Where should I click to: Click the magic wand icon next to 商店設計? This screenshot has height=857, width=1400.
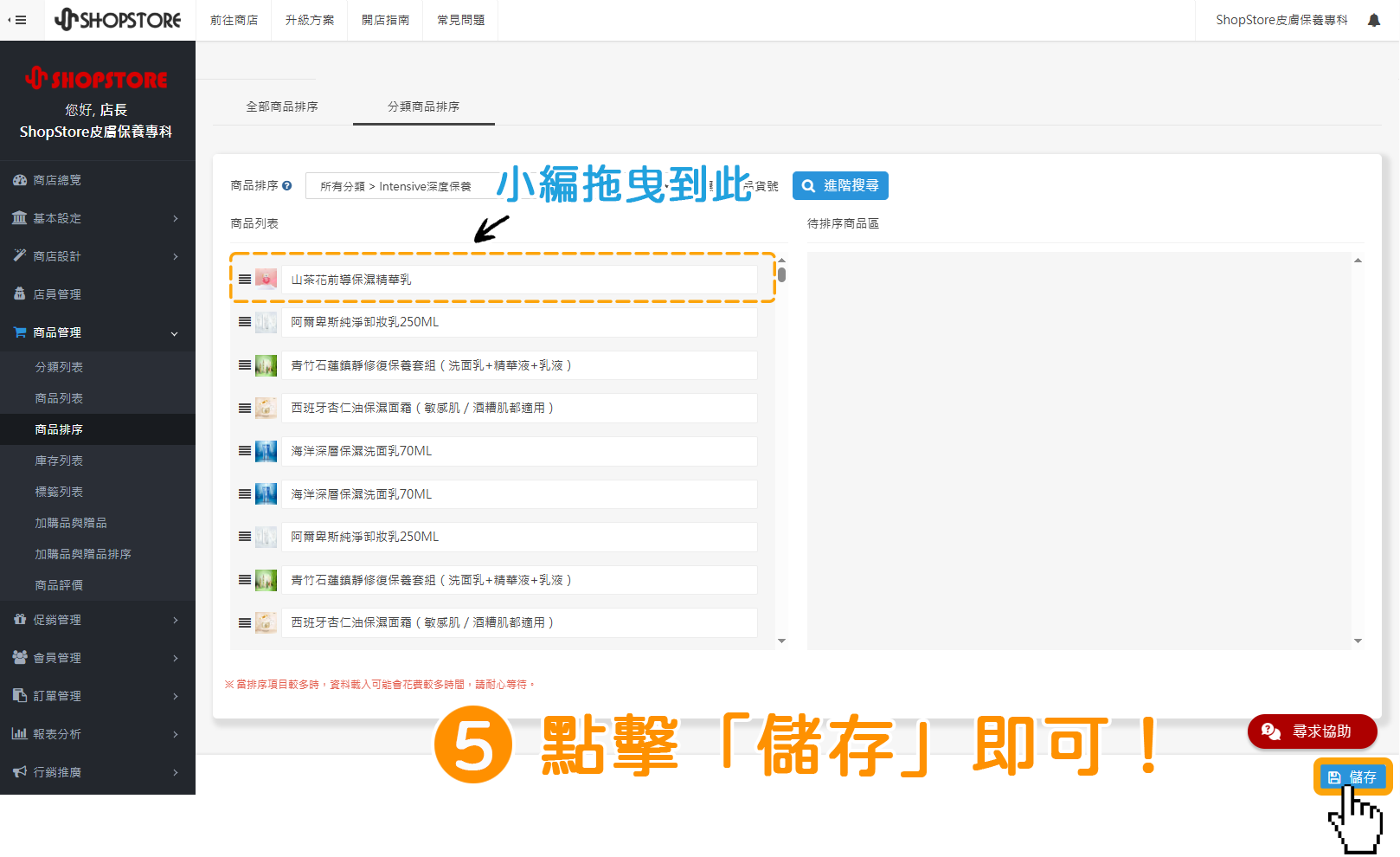tap(20, 255)
